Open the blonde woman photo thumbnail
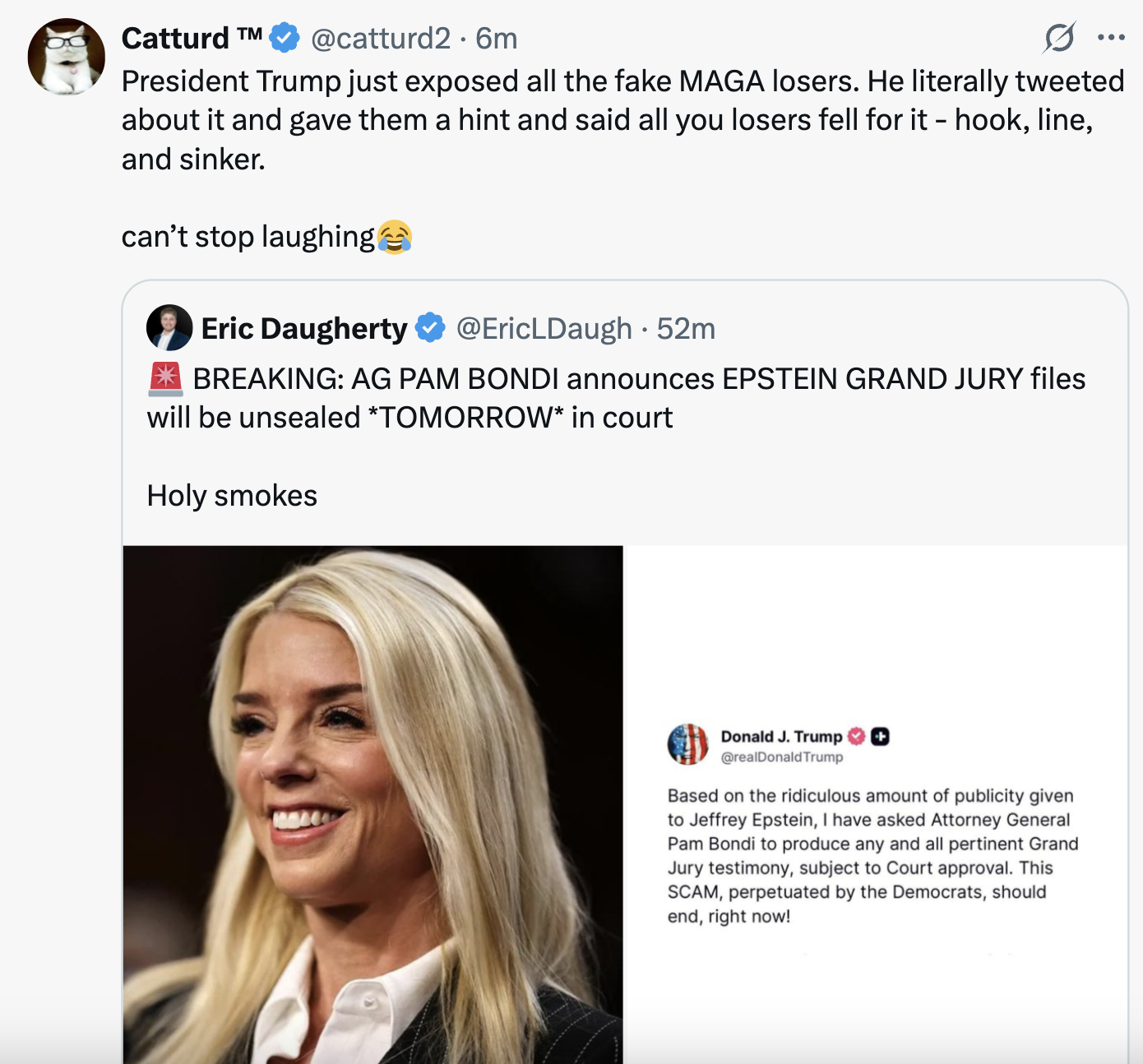The image size is (1143, 1064). [373, 804]
